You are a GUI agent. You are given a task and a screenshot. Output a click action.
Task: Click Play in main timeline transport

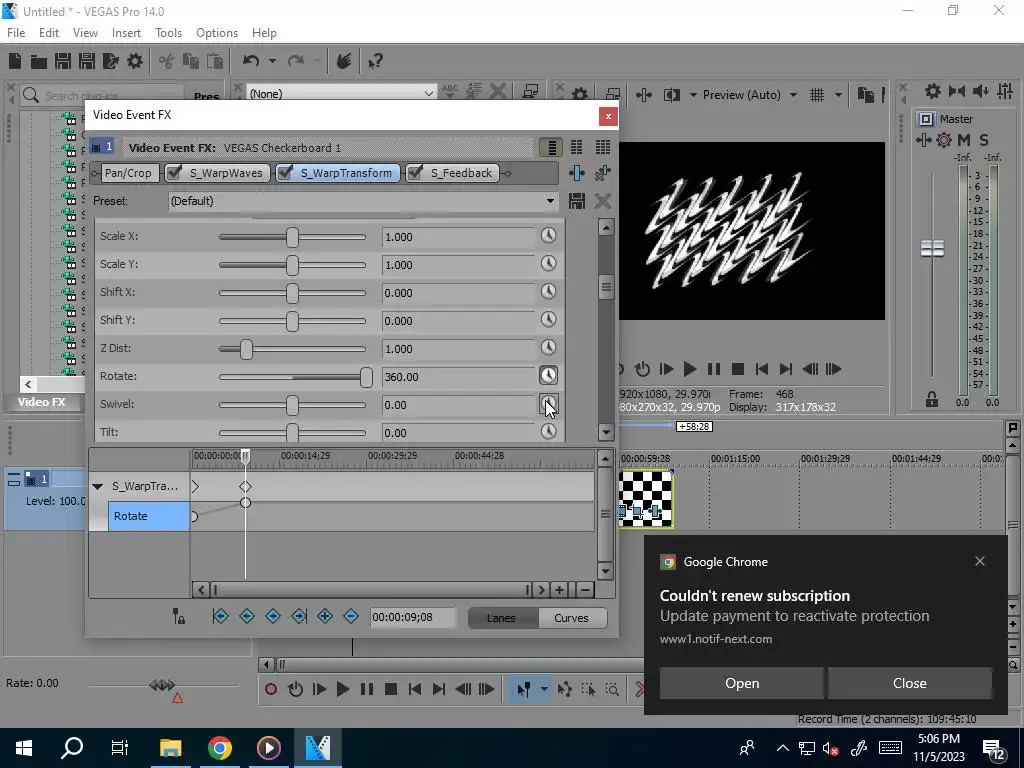click(x=342, y=689)
